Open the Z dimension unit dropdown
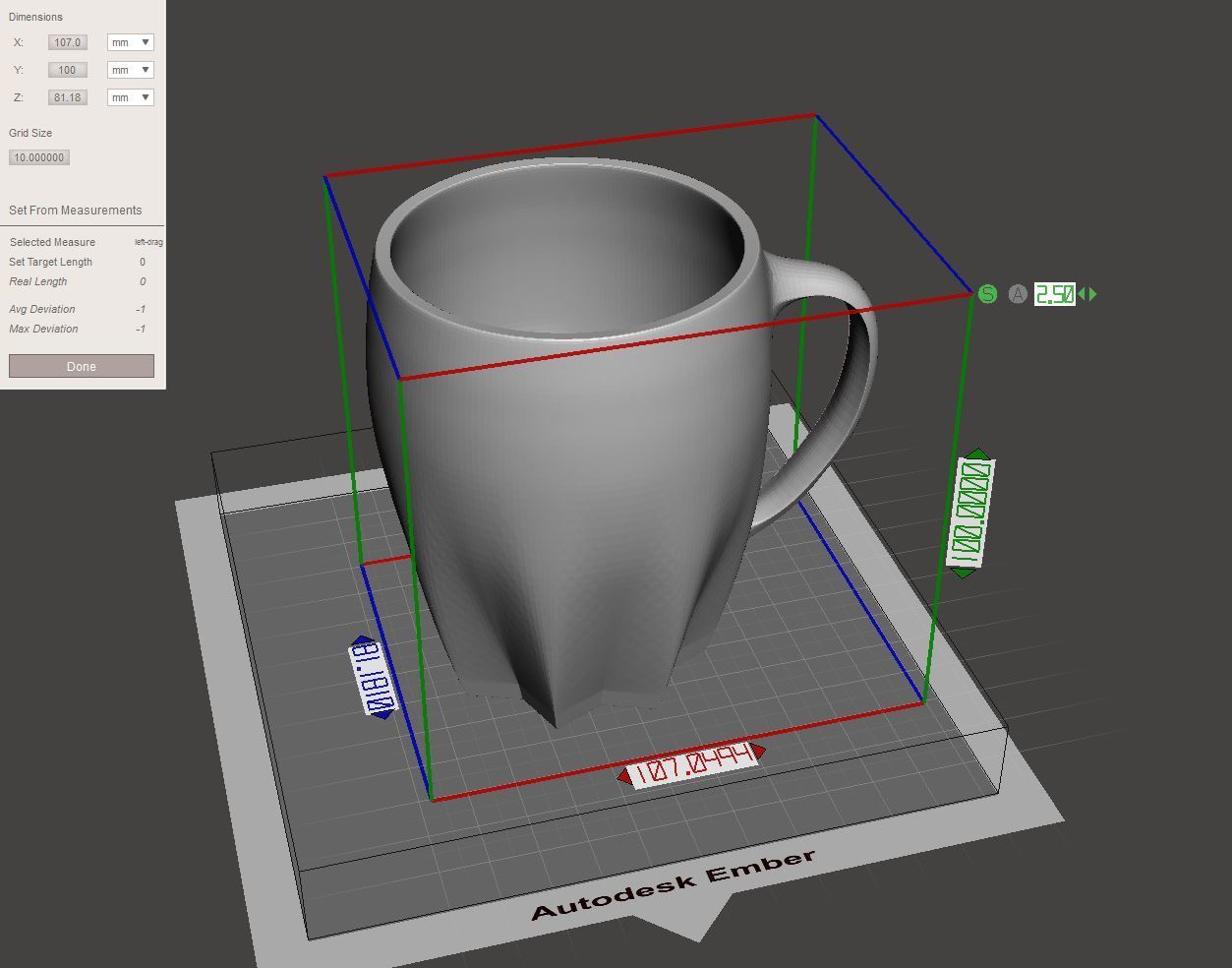The width and height of the screenshot is (1232, 968). [130, 97]
